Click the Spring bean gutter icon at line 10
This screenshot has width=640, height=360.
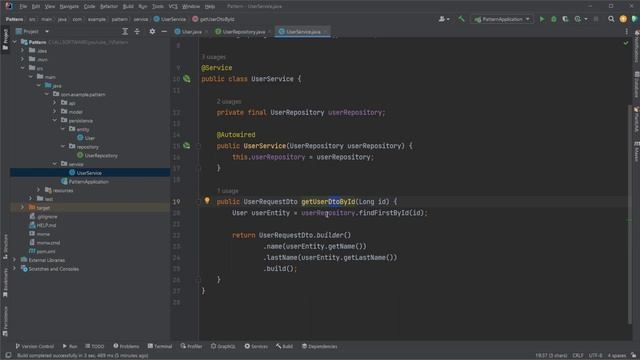187,78
